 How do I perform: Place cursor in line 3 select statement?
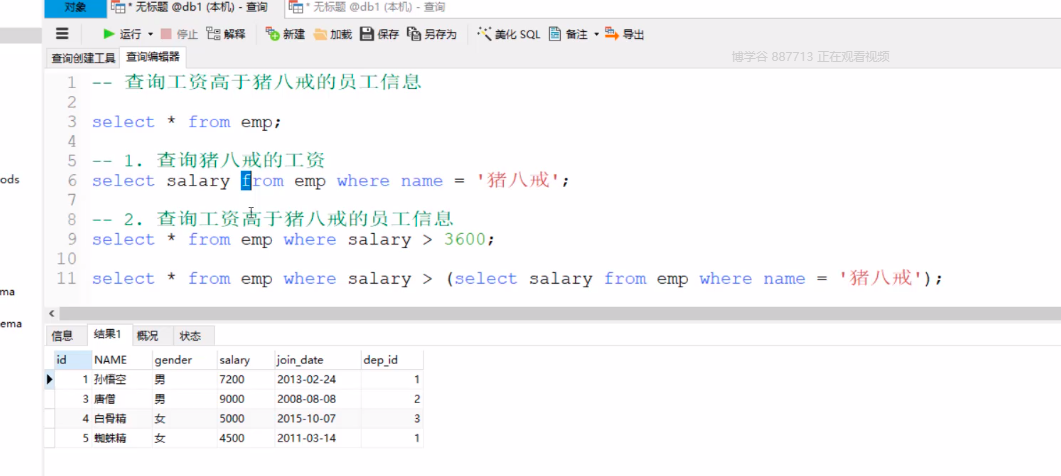pos(186,122)
